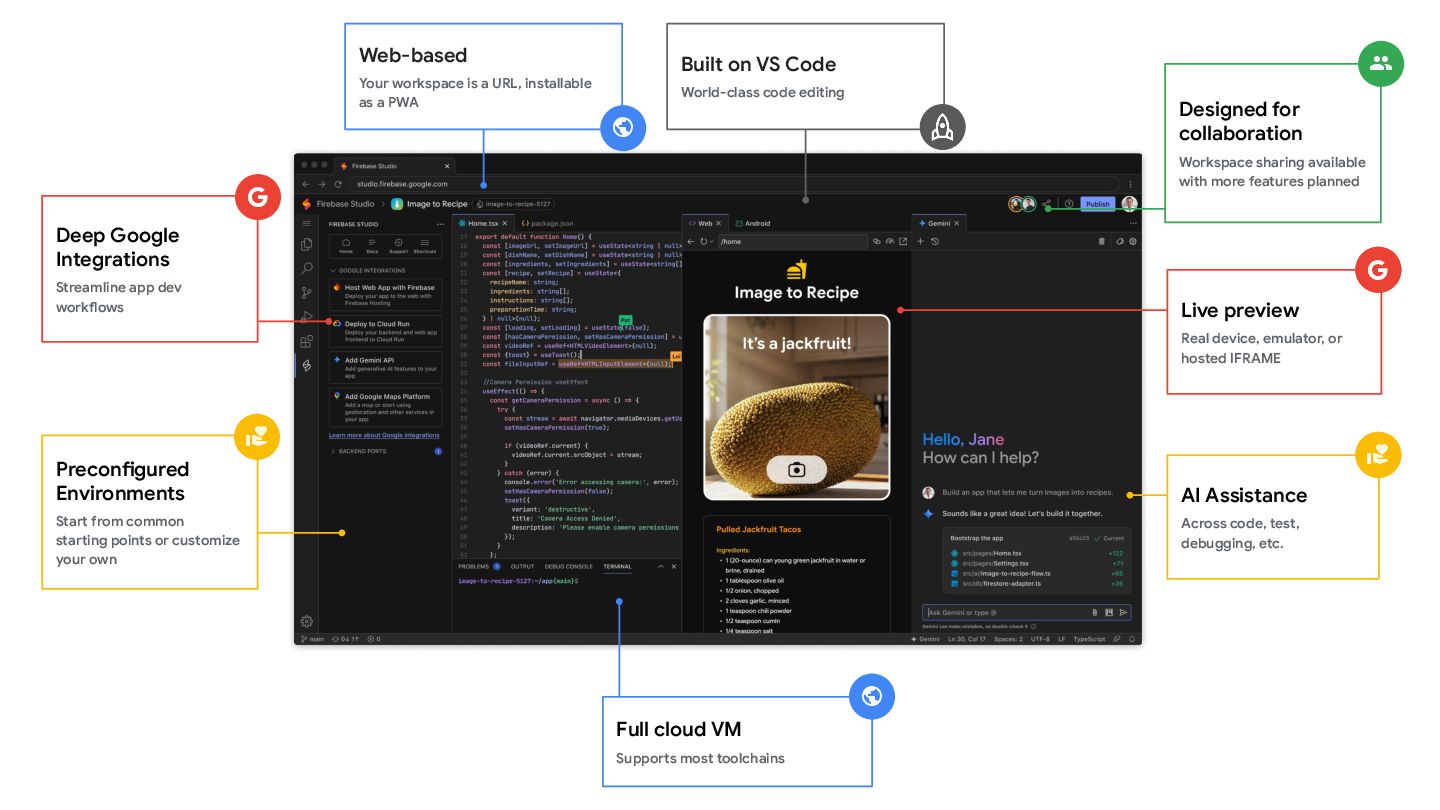Open the Extensions blocks icon
1440x810 pixels.
tap(307, 342)
